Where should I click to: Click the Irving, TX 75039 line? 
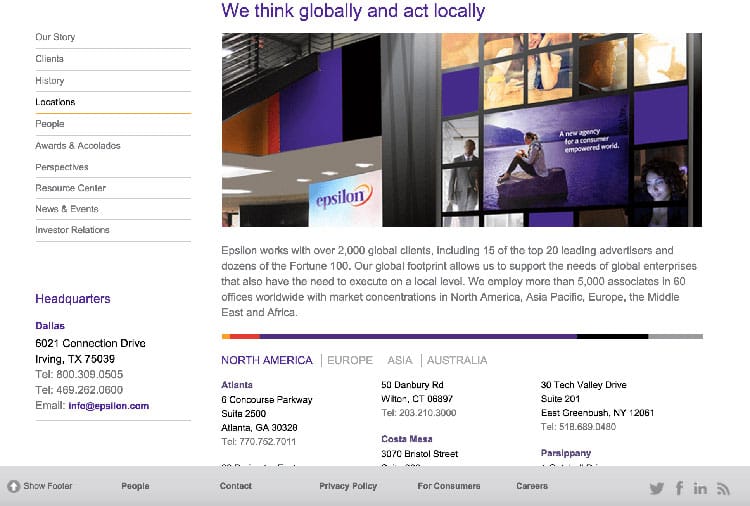tap(75, 359)
